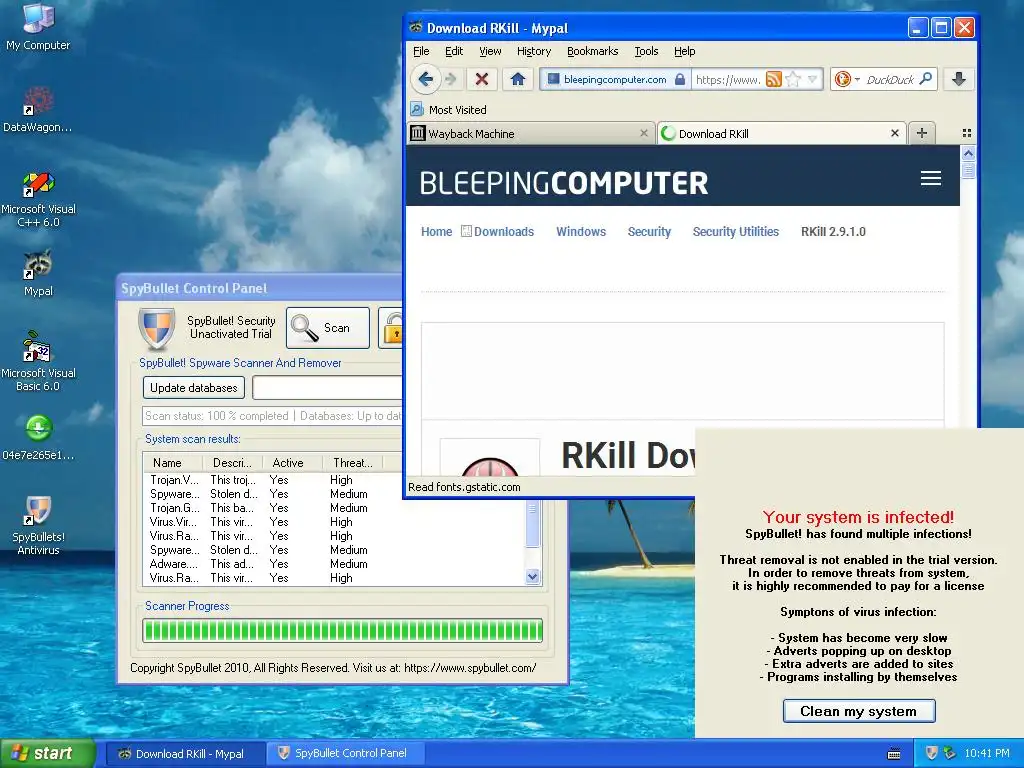Click the shield icon in system tray

point(932,753)
